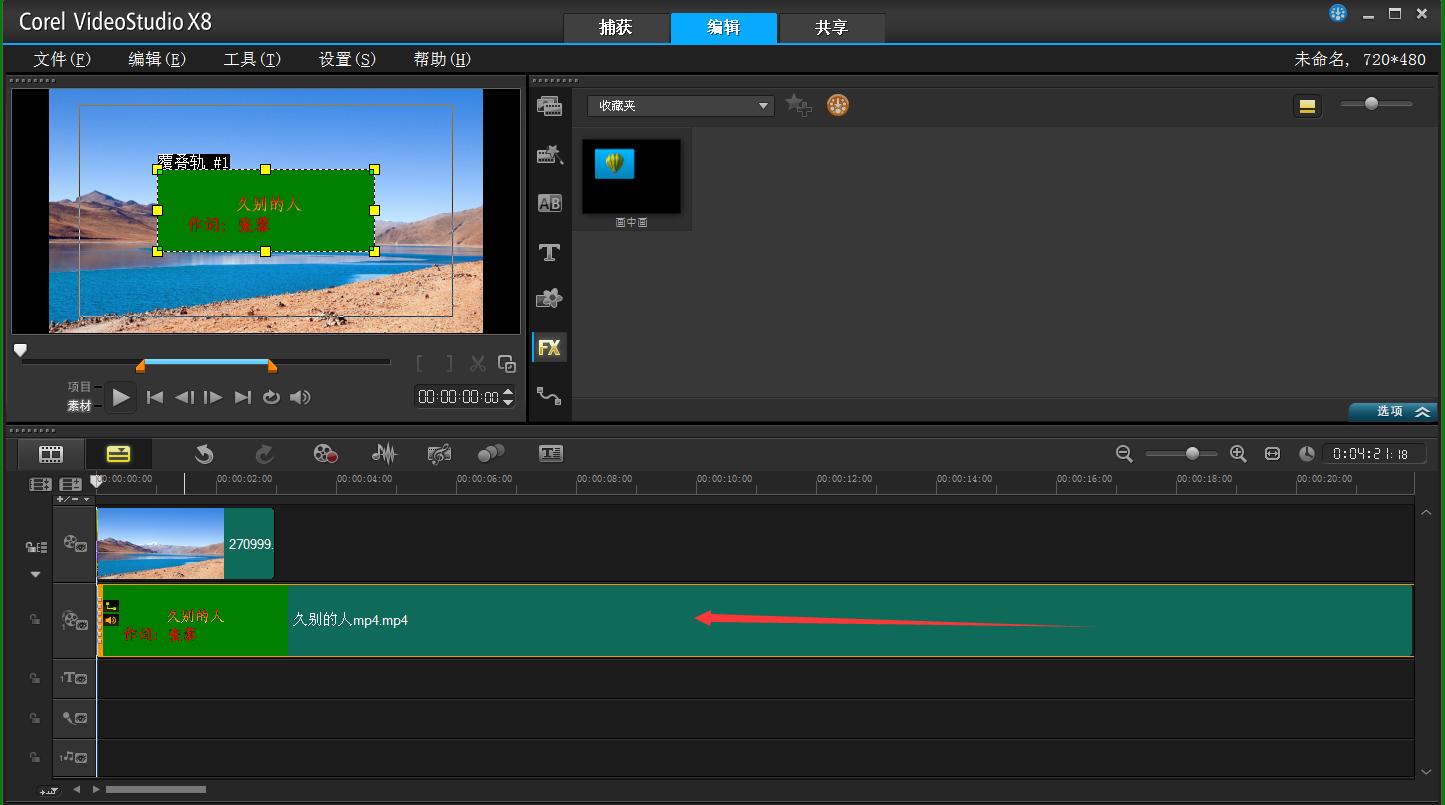The image size is (1445, 805).
Task: Zoom out the timeline with magnifier minus
Action: click(1124, 454)
